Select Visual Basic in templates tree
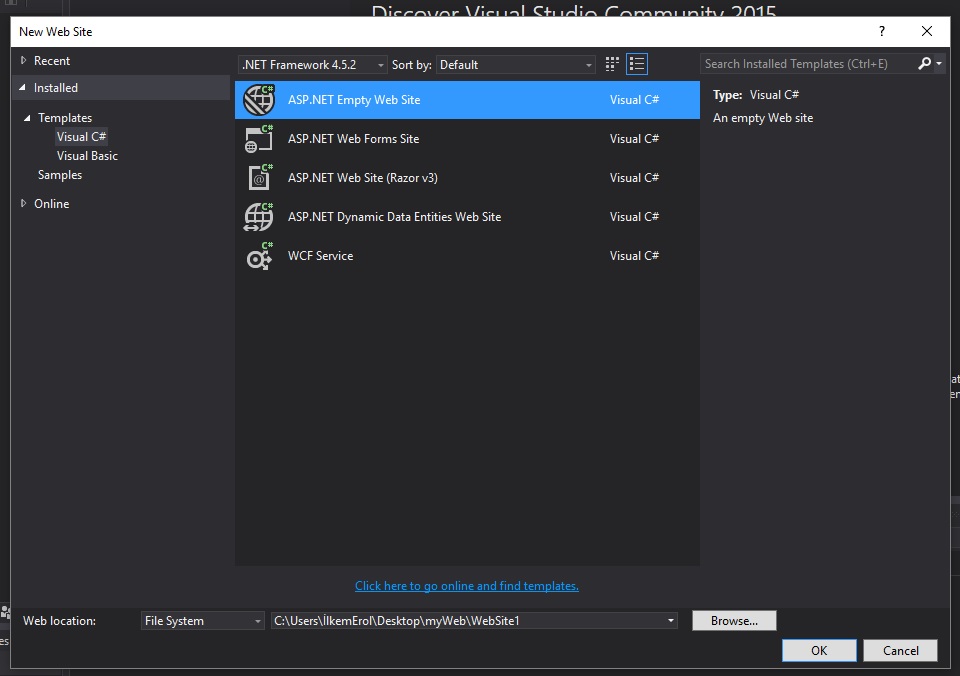960x676 pixels. coord(87,156)
